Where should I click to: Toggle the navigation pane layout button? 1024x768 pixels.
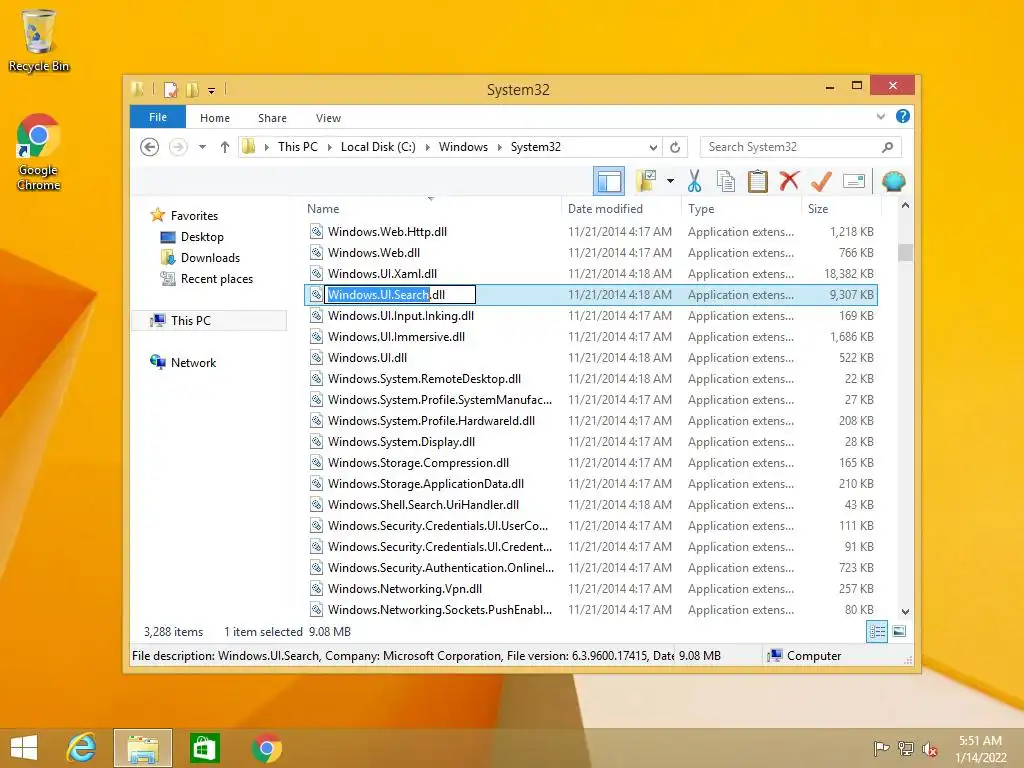click(609, 182)
